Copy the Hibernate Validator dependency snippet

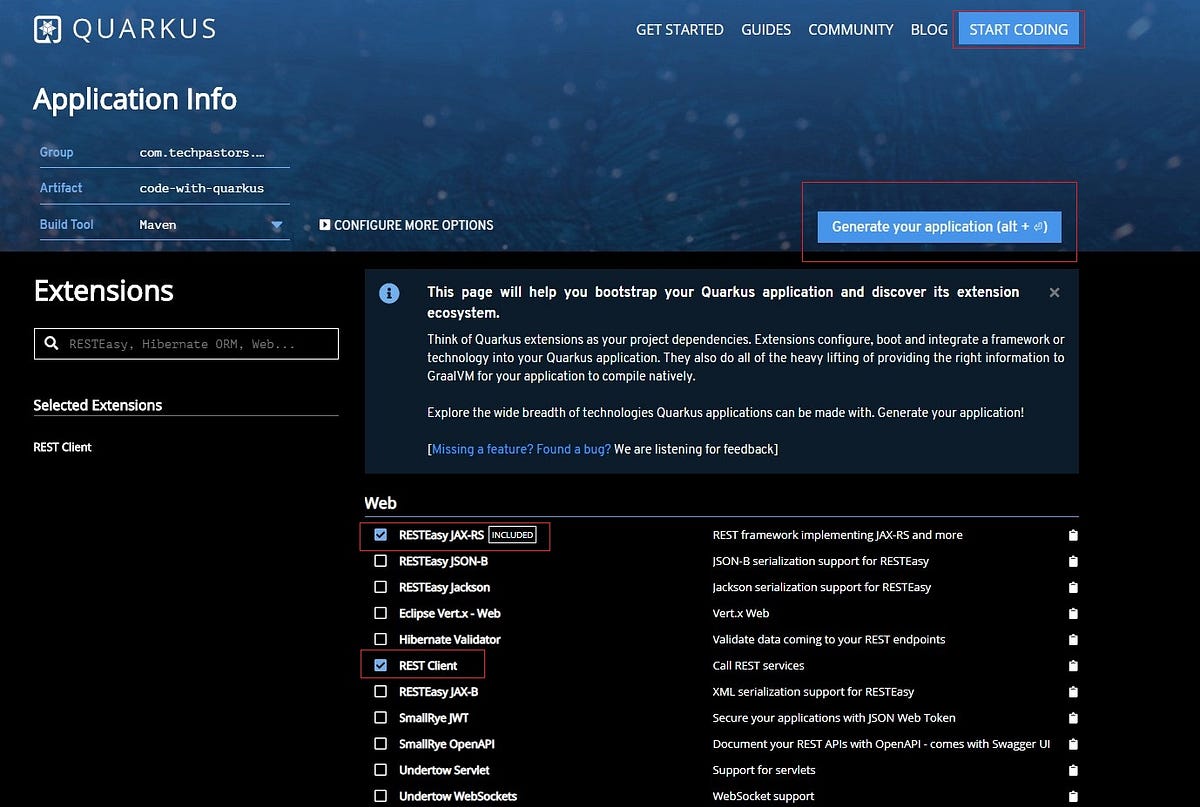[x=1072, y=639]
